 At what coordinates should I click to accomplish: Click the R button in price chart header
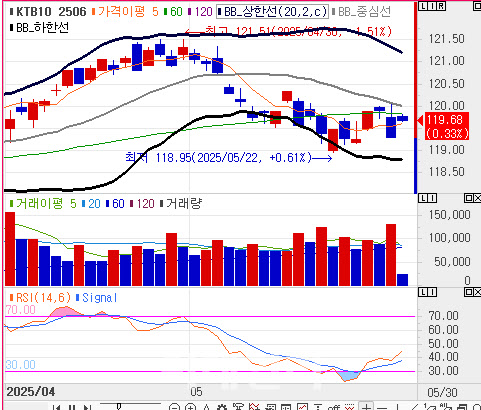[441, 6]
